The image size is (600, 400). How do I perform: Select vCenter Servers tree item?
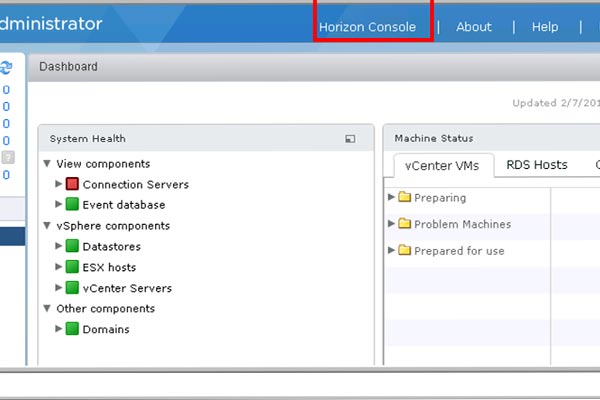(127, 288)
